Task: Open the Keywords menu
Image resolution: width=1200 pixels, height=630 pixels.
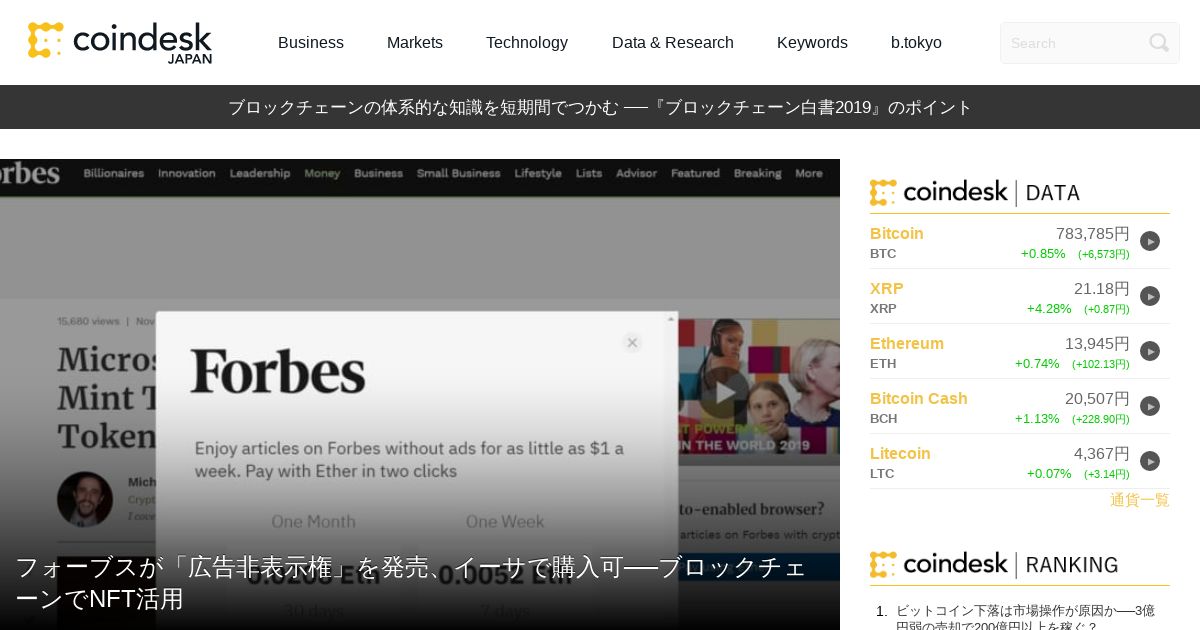Action: tap(812, 43)
